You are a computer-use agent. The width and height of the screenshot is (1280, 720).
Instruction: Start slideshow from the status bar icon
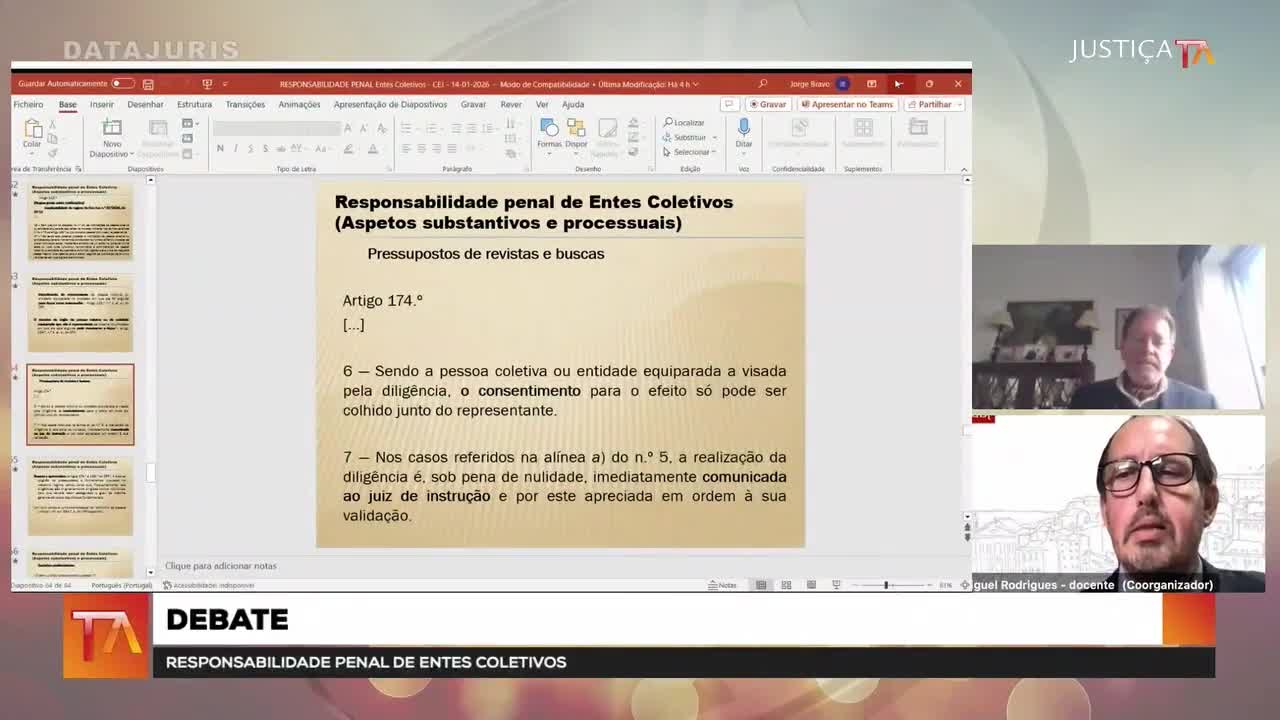point(836,584)
